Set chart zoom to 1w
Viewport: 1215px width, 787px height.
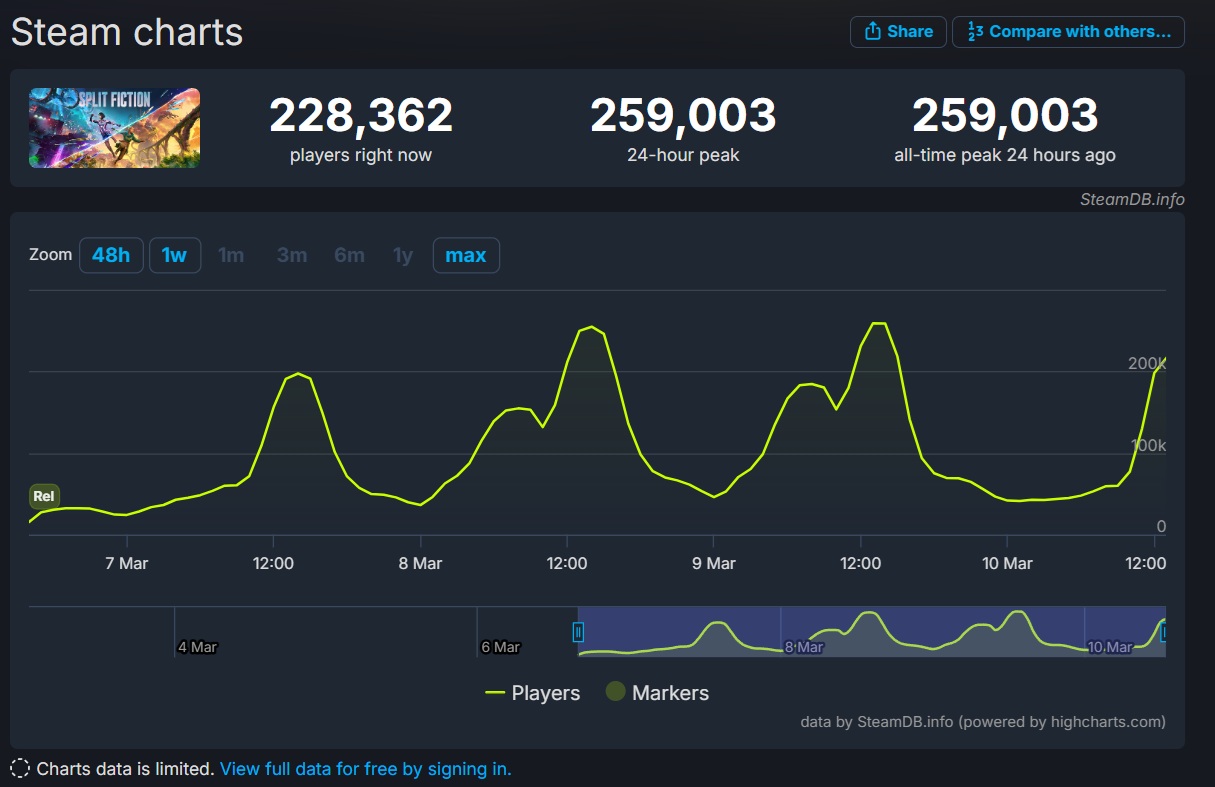tap(175, 255)
